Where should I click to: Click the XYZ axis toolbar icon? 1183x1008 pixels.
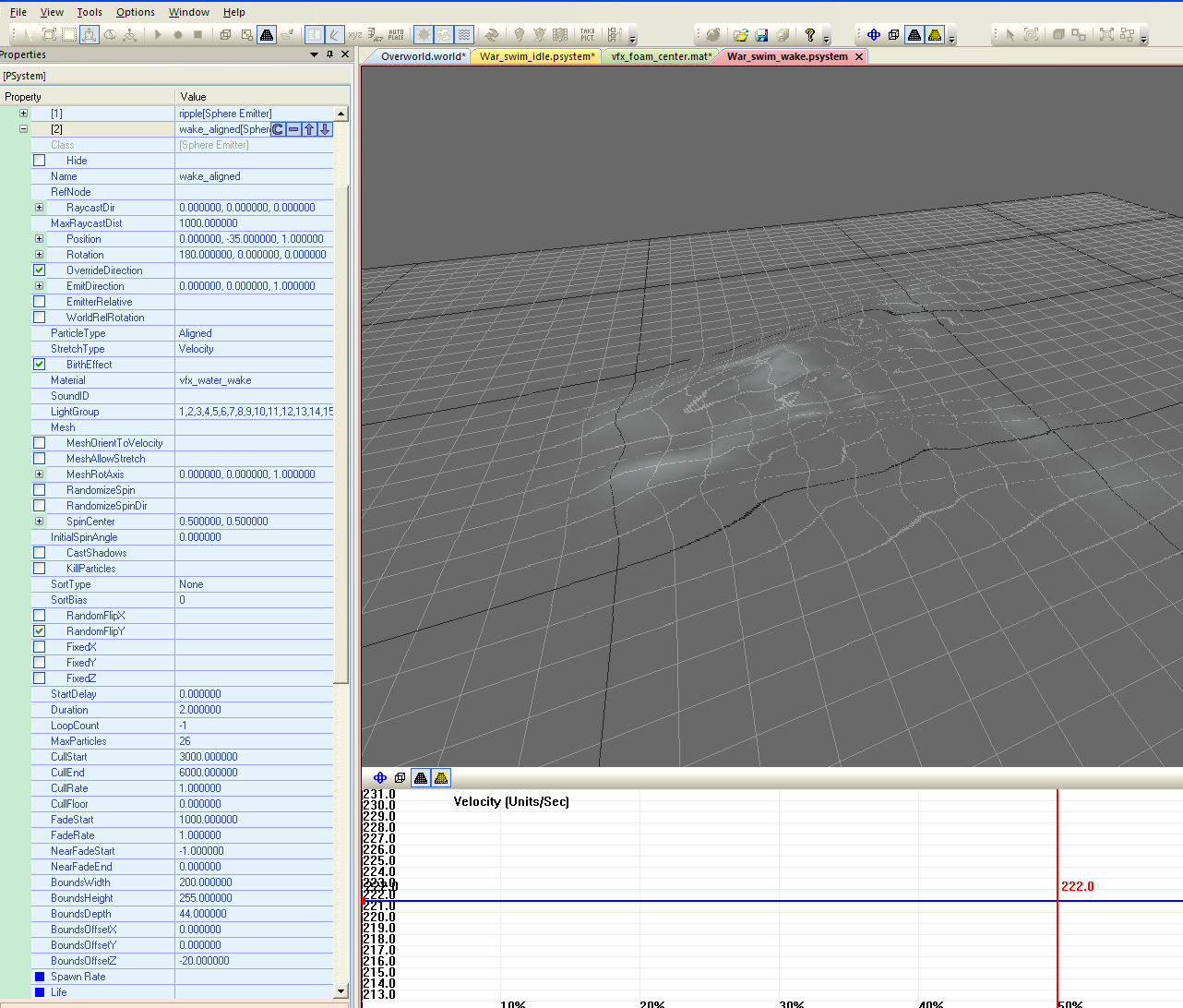tap(355, 34)
